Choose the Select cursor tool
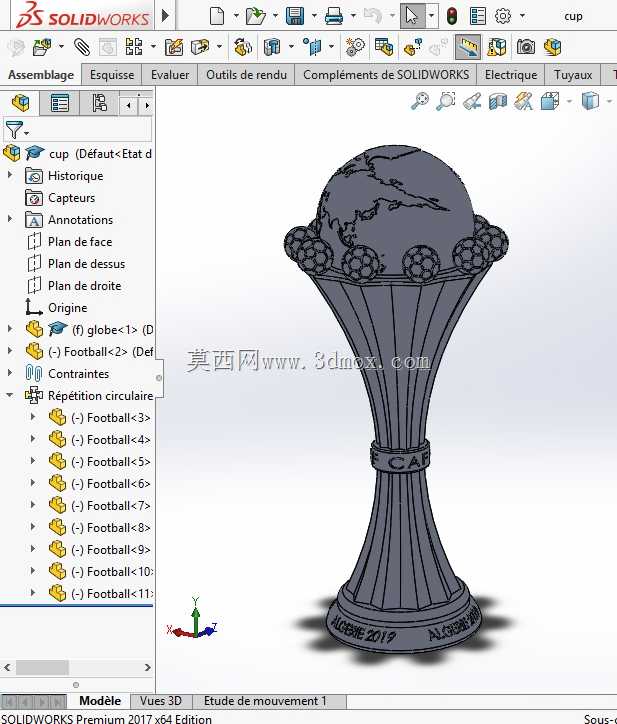 pyautogui.click(x=411, y=16)
